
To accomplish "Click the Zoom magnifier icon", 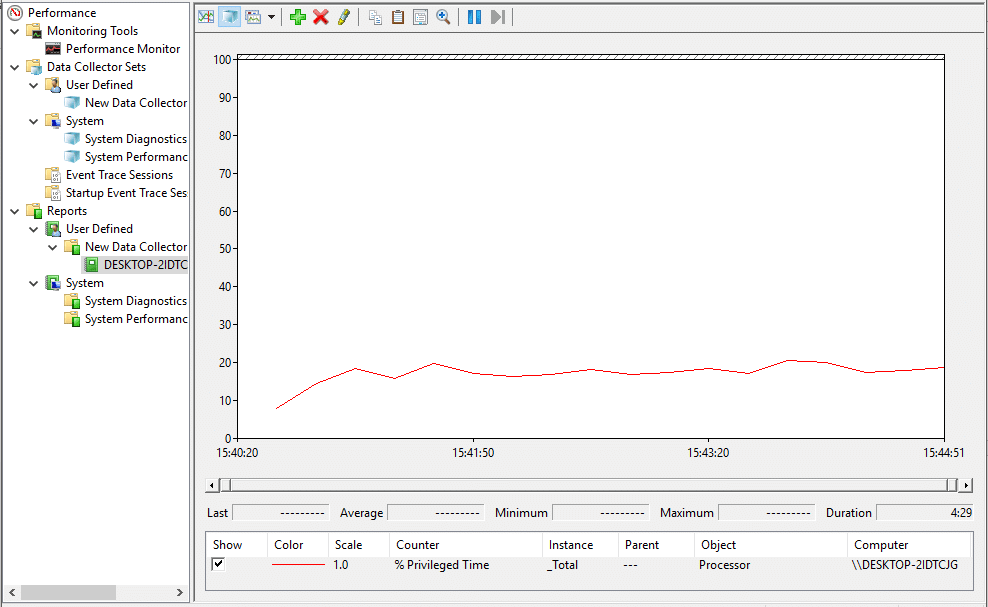I will tap(443, 17).
